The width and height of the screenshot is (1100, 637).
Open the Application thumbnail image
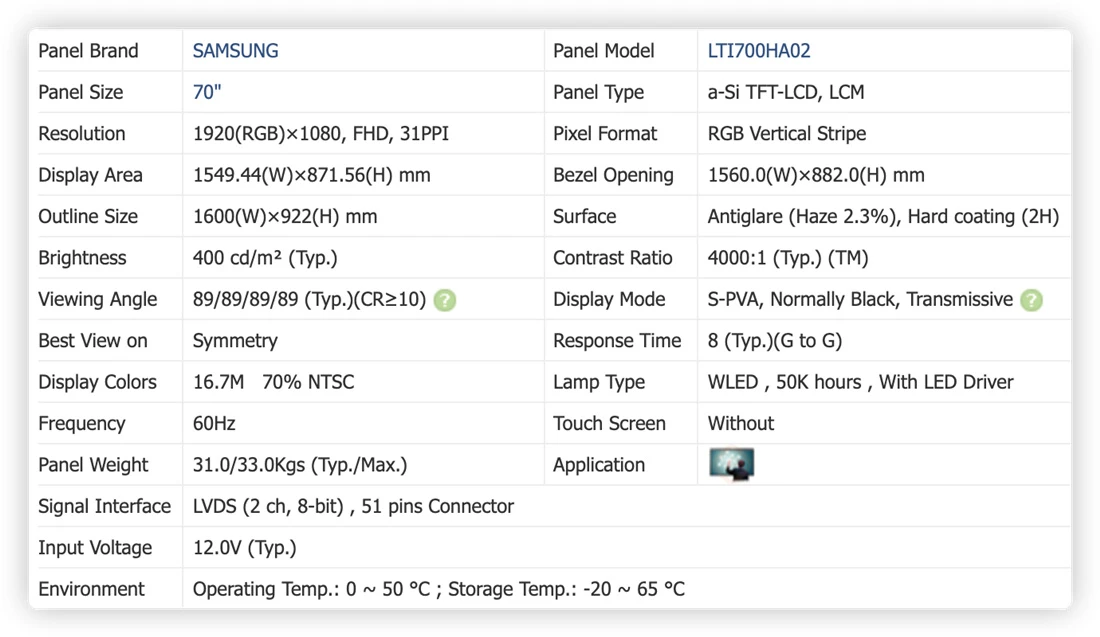pos(731,464)
